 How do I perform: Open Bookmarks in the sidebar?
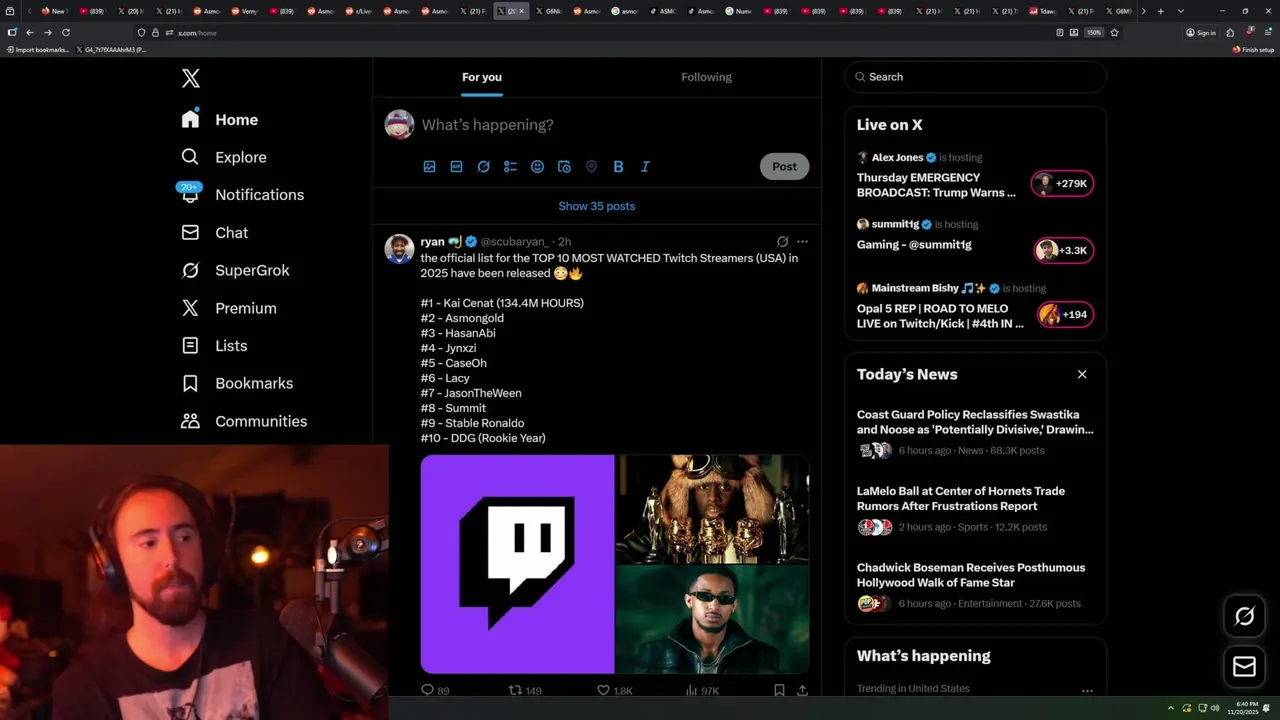(x=237, y=383)
